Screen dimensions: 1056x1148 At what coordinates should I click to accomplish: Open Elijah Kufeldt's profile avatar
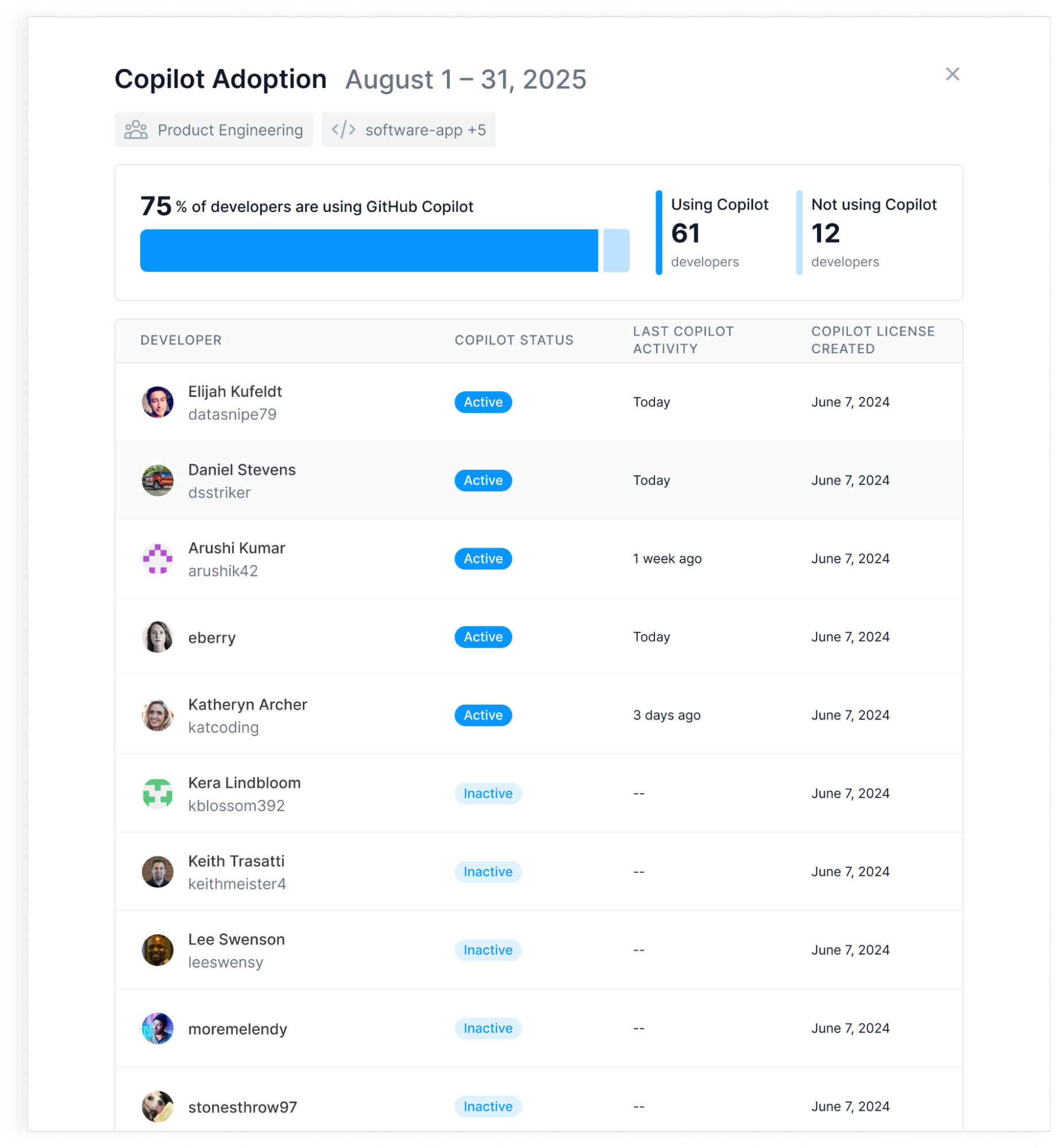click(157, 402)
